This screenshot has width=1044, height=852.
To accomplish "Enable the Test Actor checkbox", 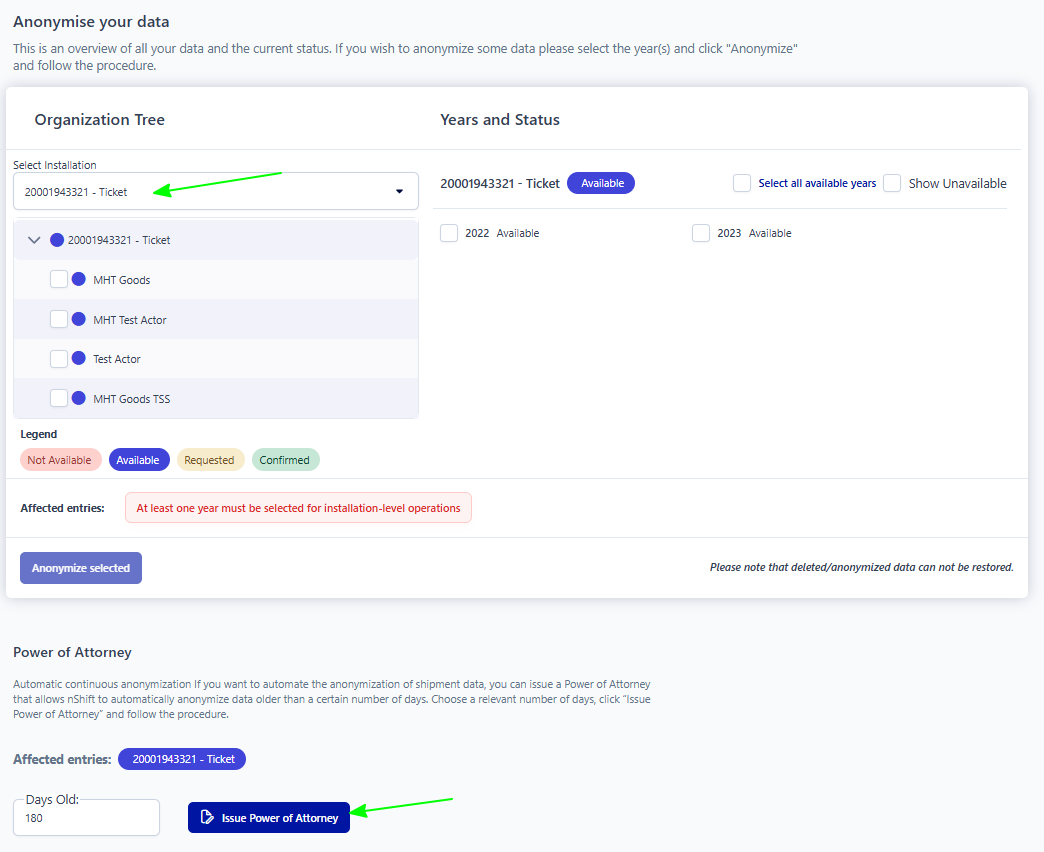I will pos(59,359).
